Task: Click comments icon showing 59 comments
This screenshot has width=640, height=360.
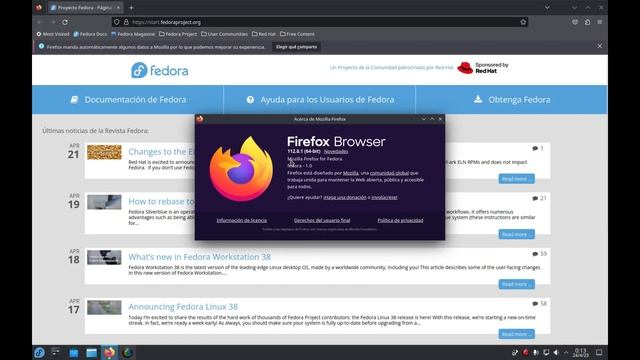Action: tap(535, 254)
